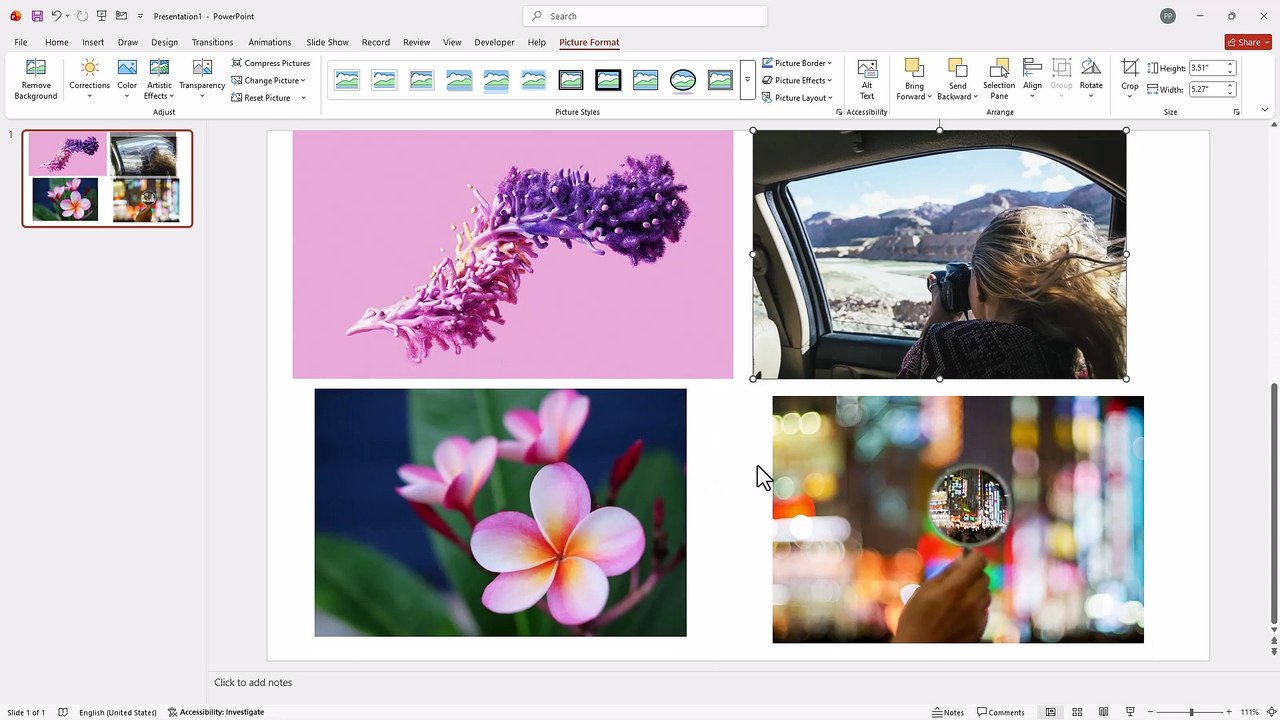Apply the thick black frame picture style
The image size is (1280, 720).
click(608, 80)
